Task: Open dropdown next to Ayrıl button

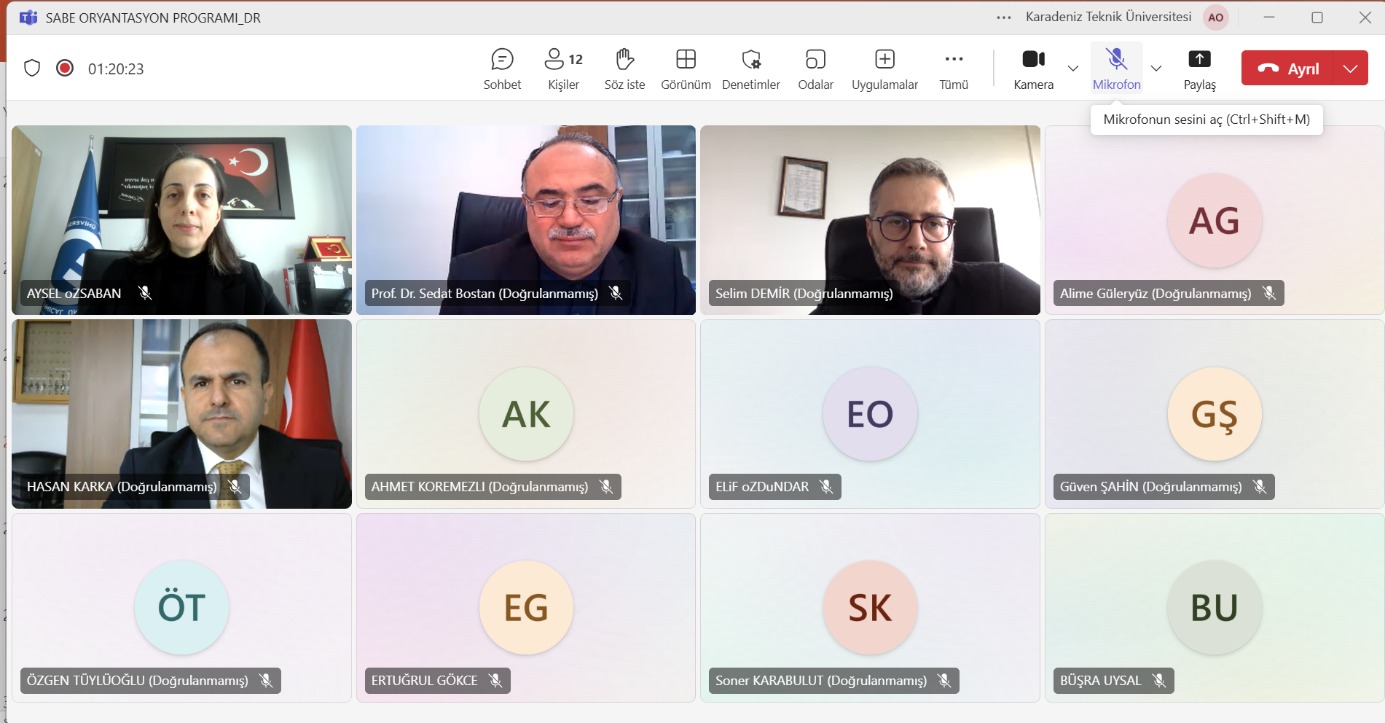Action: point(1351,68)
